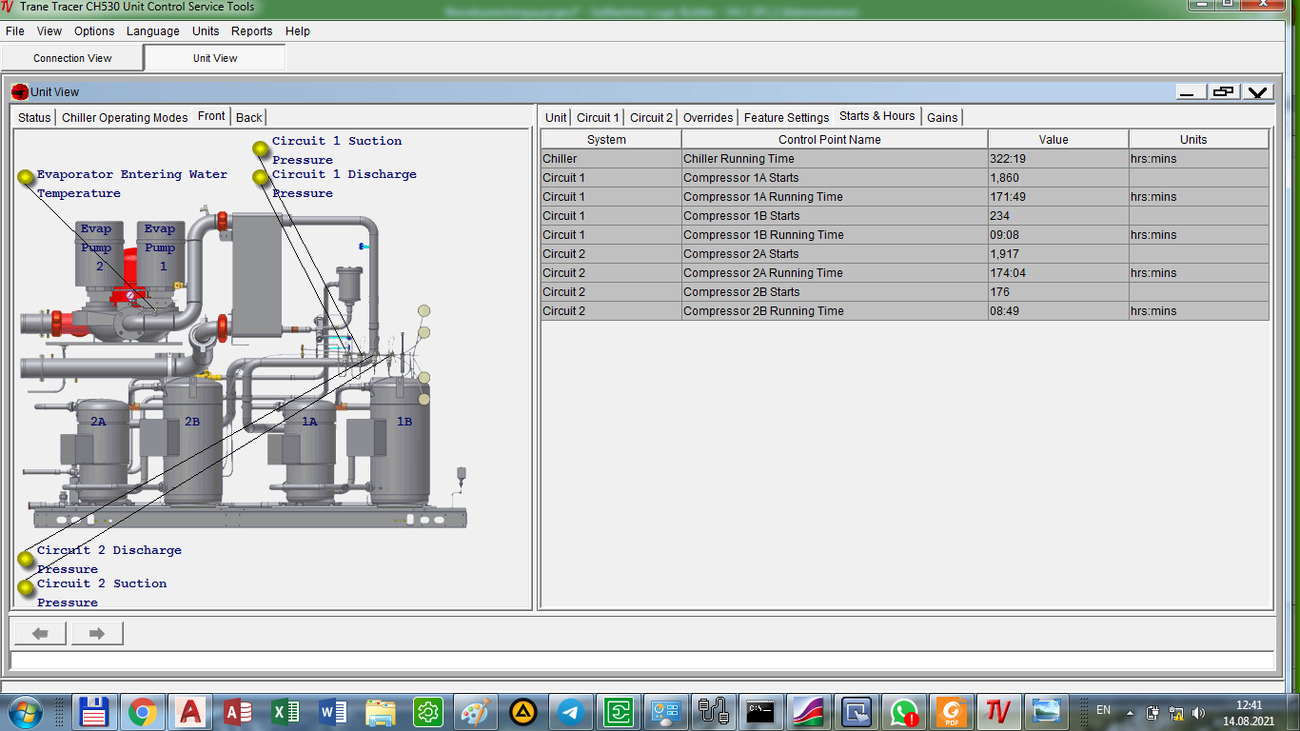Show hidden system tray icons
The width and height of the screenshot is (1300, 731).
[1130, 713]
